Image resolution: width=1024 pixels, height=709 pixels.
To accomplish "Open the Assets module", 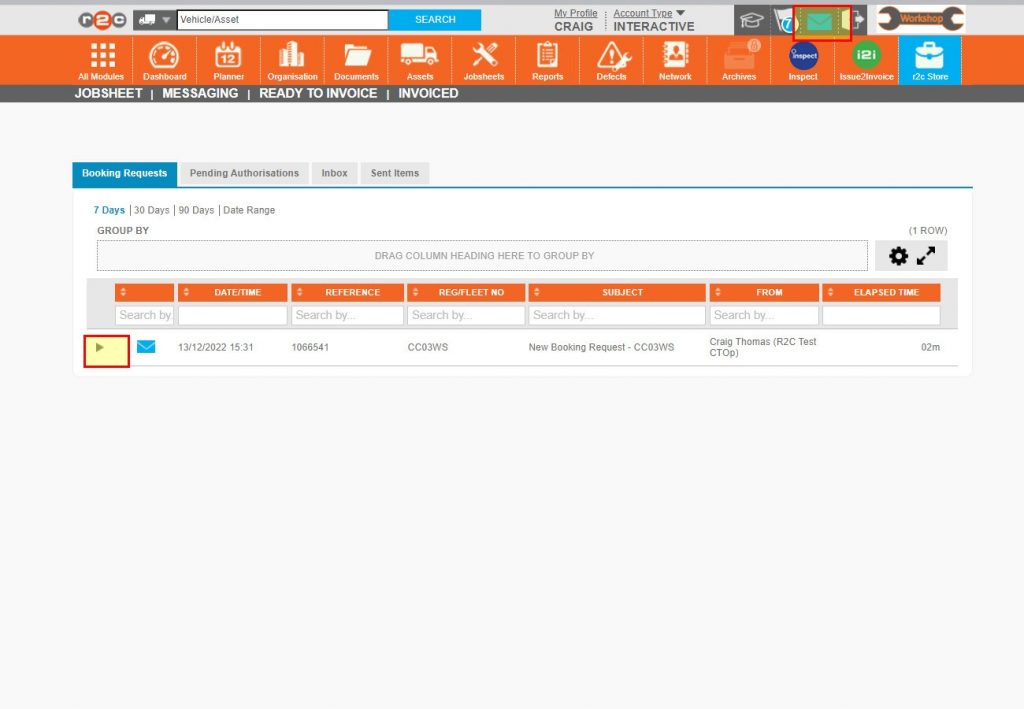I will [420, 58].
